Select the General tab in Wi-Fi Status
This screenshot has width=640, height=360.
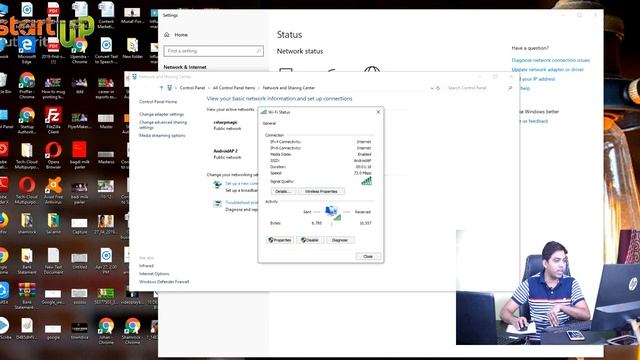point(269,123)
